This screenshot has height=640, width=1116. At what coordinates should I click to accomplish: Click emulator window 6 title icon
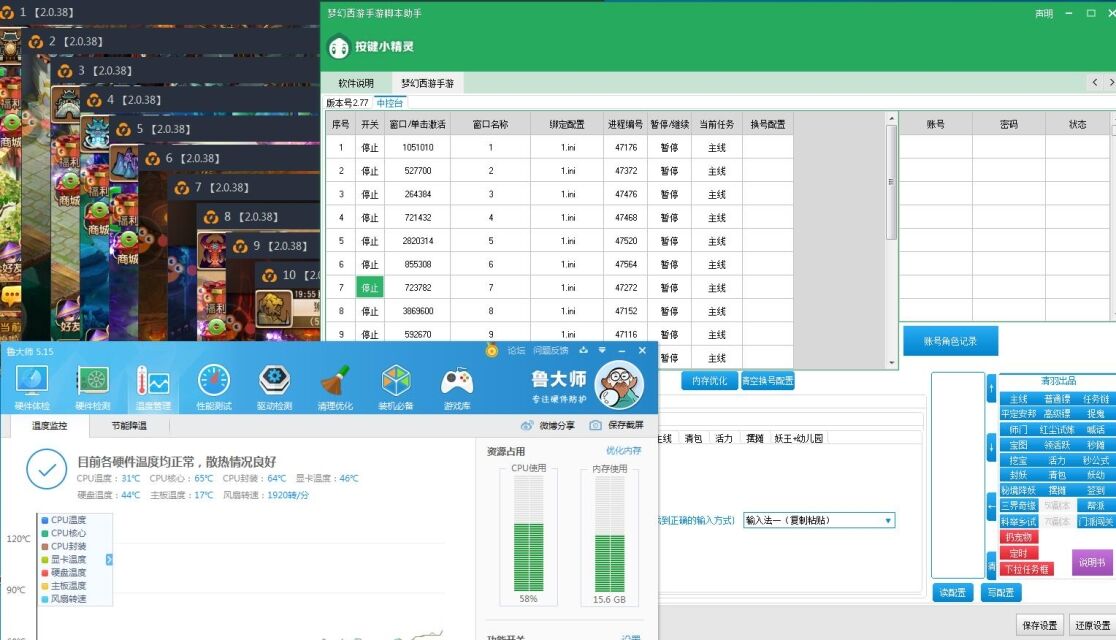(152, 158)
